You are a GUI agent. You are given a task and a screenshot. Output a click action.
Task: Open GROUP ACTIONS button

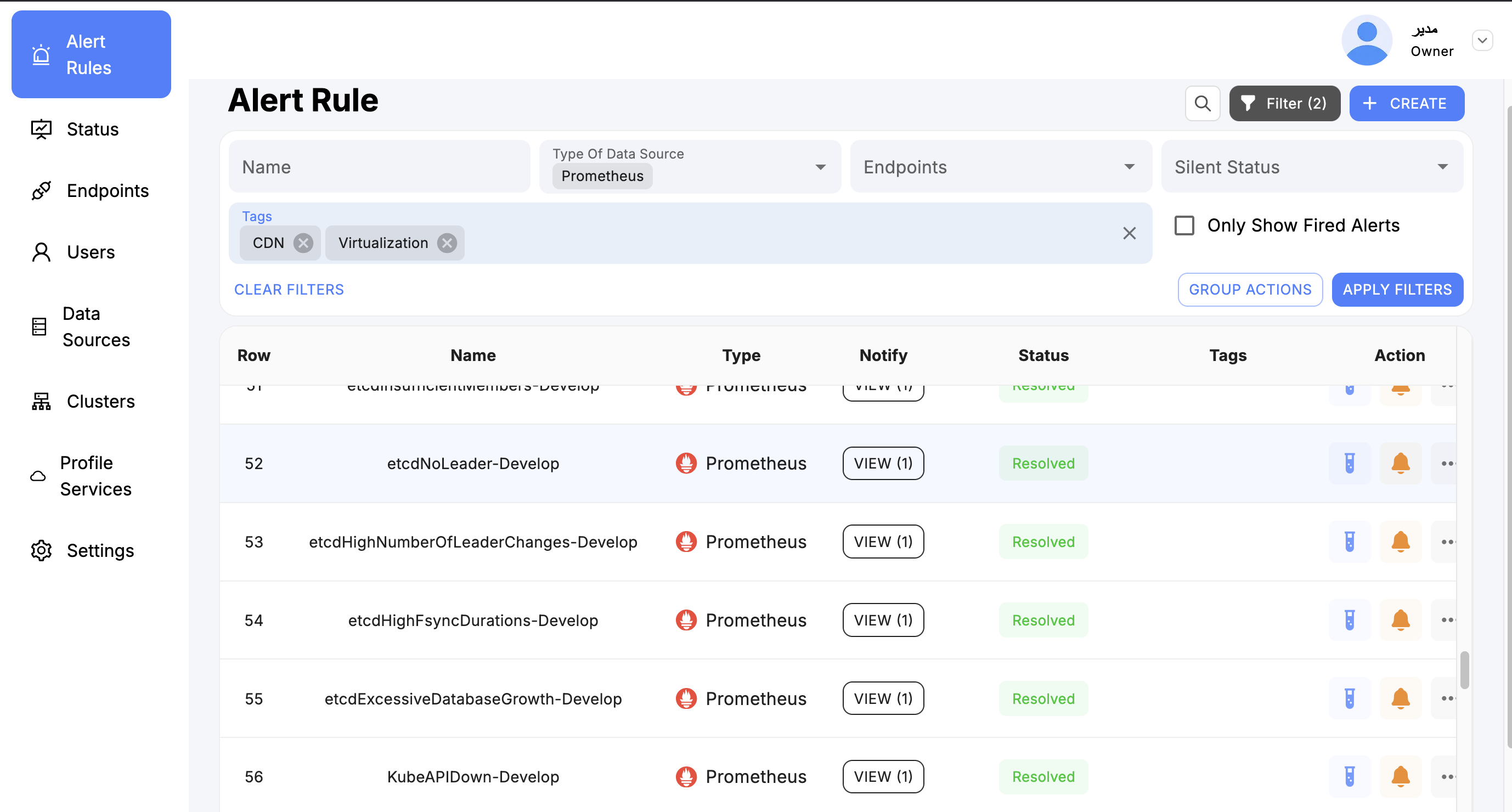click(1250, 290)
